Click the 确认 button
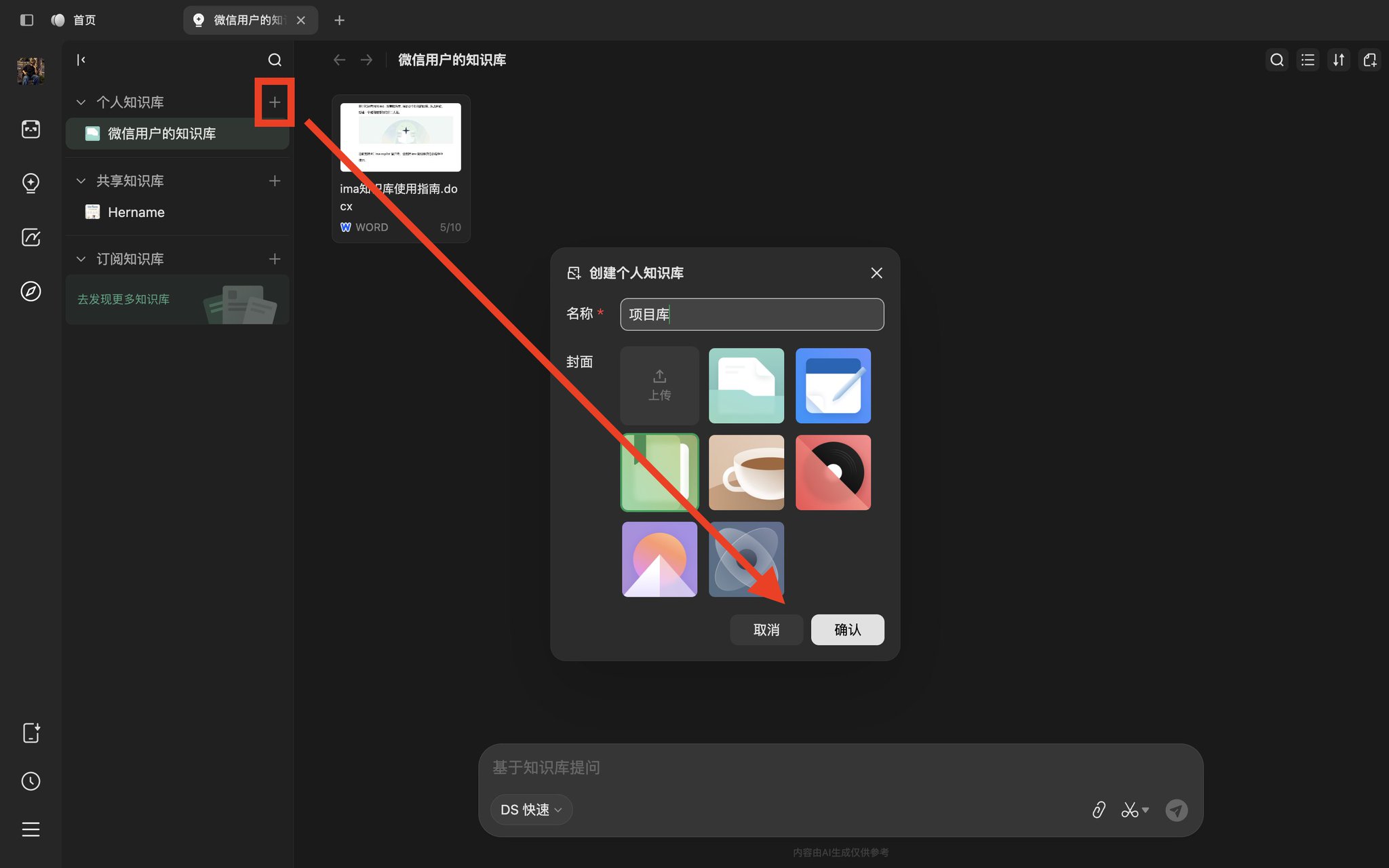The height and width of the screenshot is (868, 1389). 848,630
